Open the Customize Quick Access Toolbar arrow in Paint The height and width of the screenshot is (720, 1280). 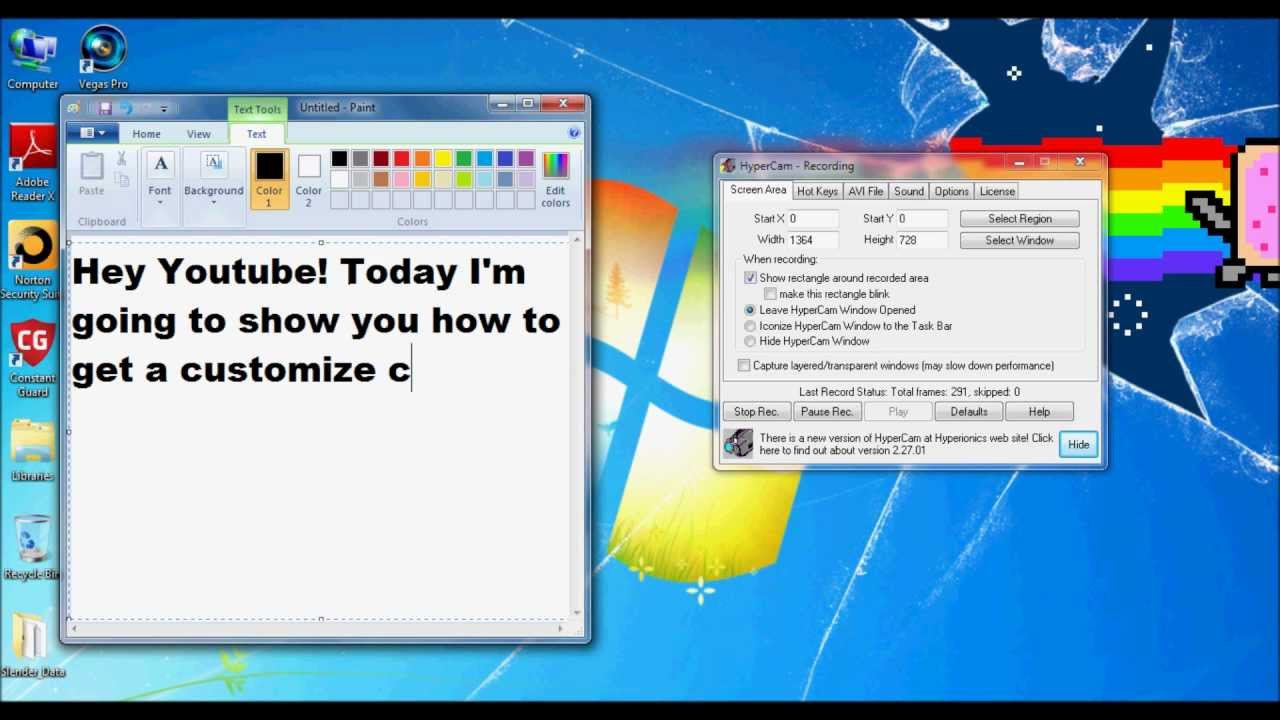tap(164, 108)
